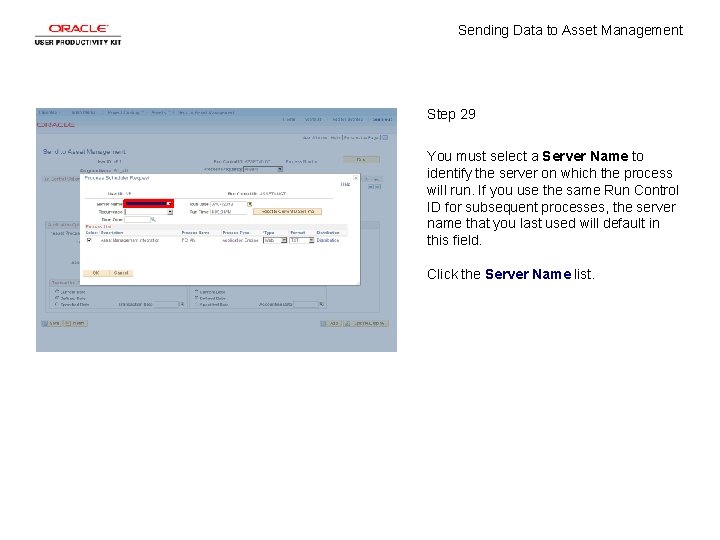Screen dimensions: 720x540
Task: Open the Recurrence dropdown
Action: (x=149, y=212)
